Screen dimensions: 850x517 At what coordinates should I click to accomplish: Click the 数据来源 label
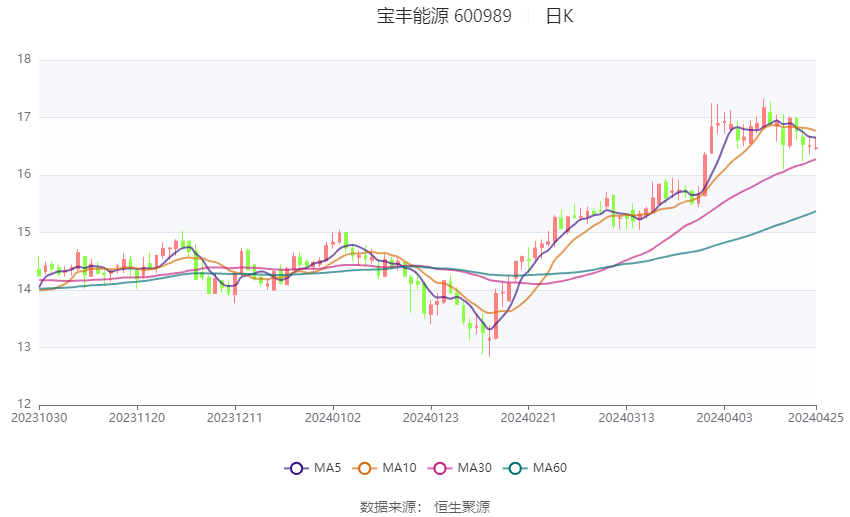(x=388, y=507)
